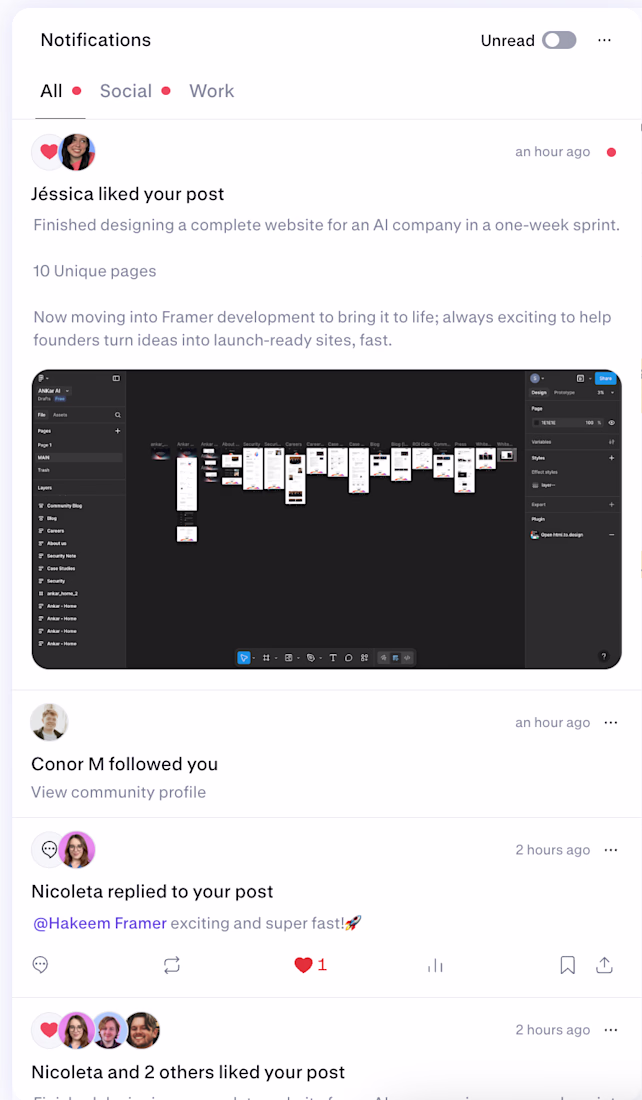This screenshot has height=1100, width=642.
Task: Click the reply comment icon under Nicoleta's reply
Action: 41,965
